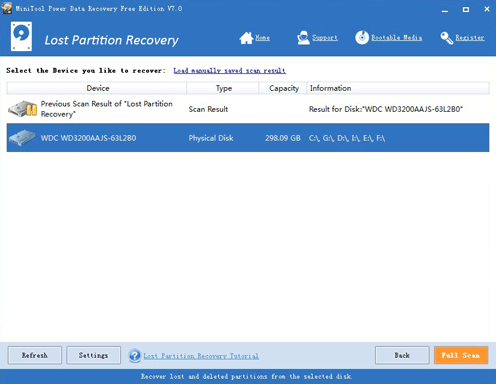
Task: Click the WDC physical disk drive icon
Action: point(22,138)
